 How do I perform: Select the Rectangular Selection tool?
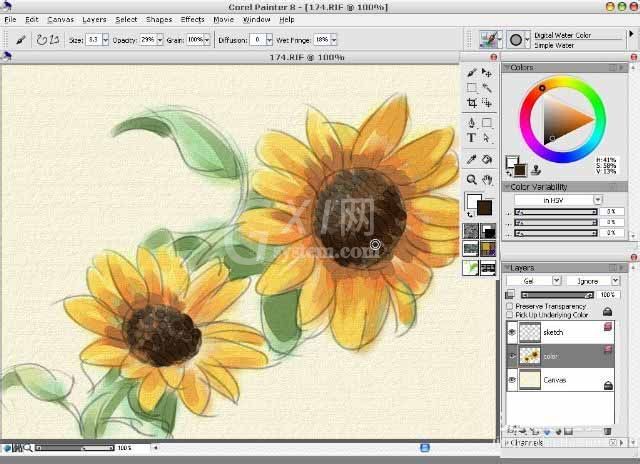point(471,88)
